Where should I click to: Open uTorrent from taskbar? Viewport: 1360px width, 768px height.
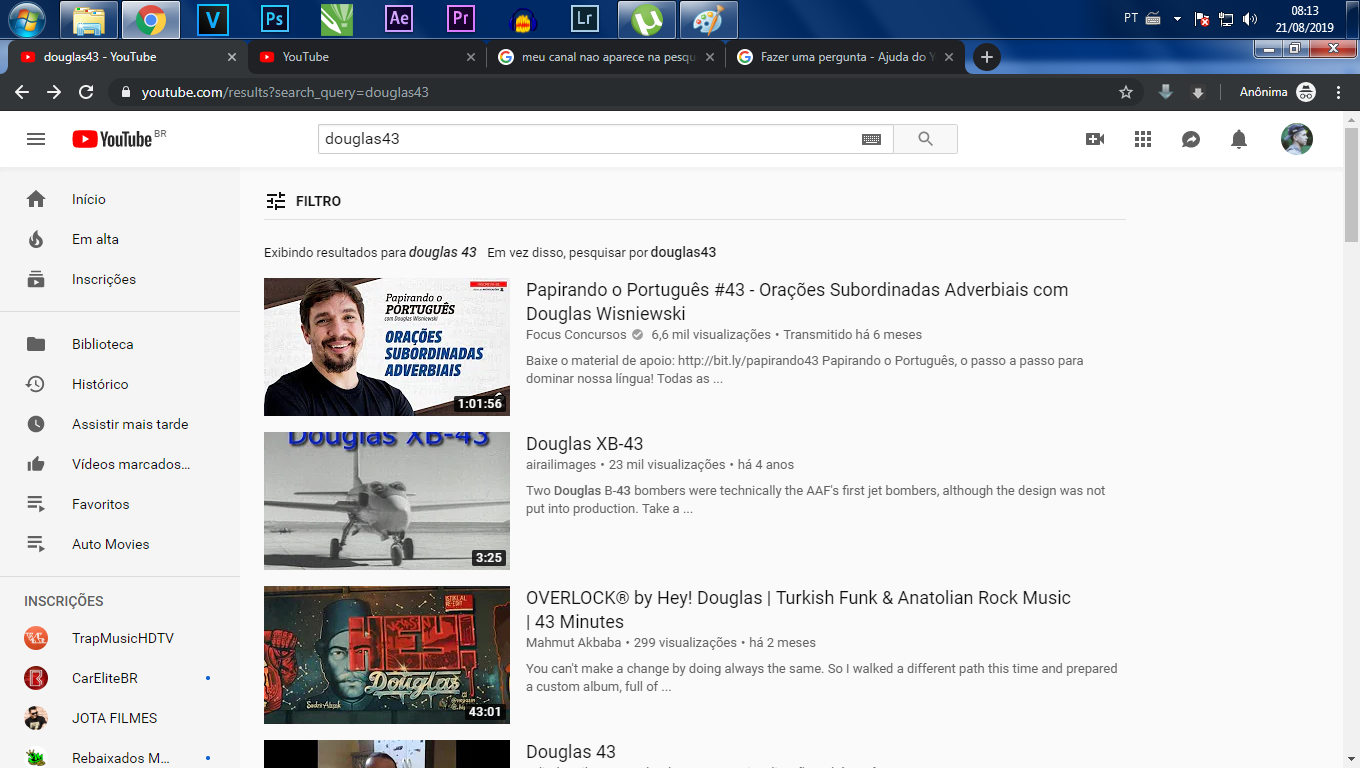pos(647,19)
